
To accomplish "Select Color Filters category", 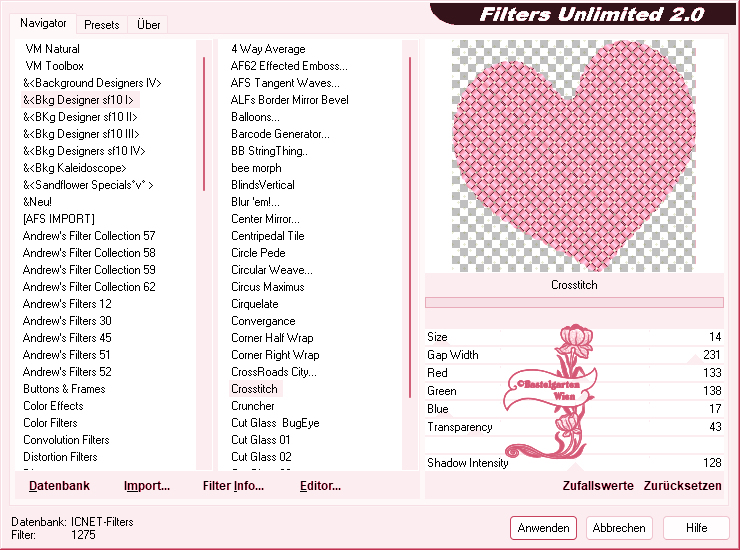I will pos(50,423).
